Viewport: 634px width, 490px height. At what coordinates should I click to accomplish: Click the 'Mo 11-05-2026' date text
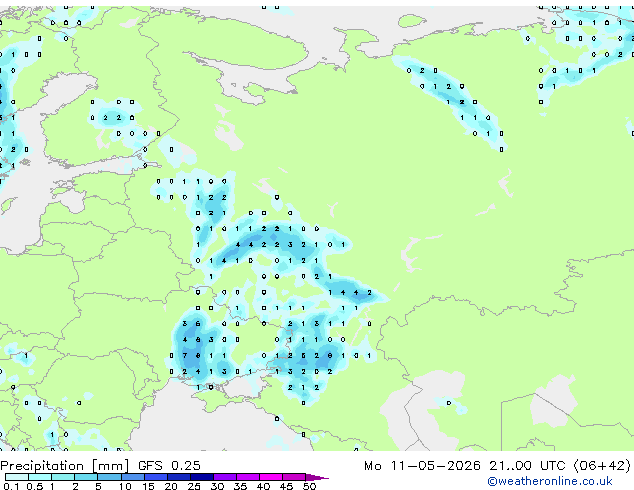tap(422, 466)
